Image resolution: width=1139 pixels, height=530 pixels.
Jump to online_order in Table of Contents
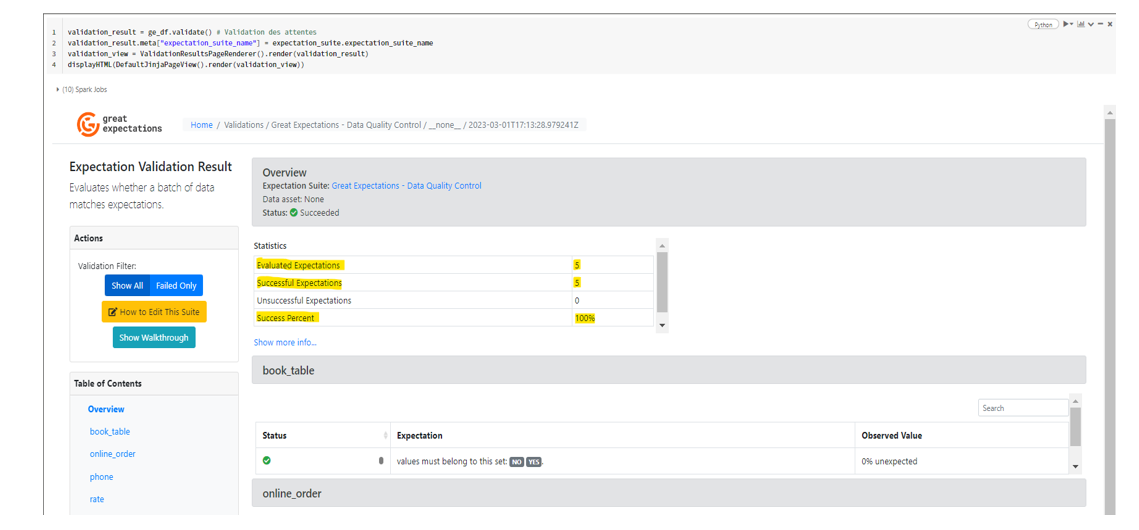pos(113,454)
